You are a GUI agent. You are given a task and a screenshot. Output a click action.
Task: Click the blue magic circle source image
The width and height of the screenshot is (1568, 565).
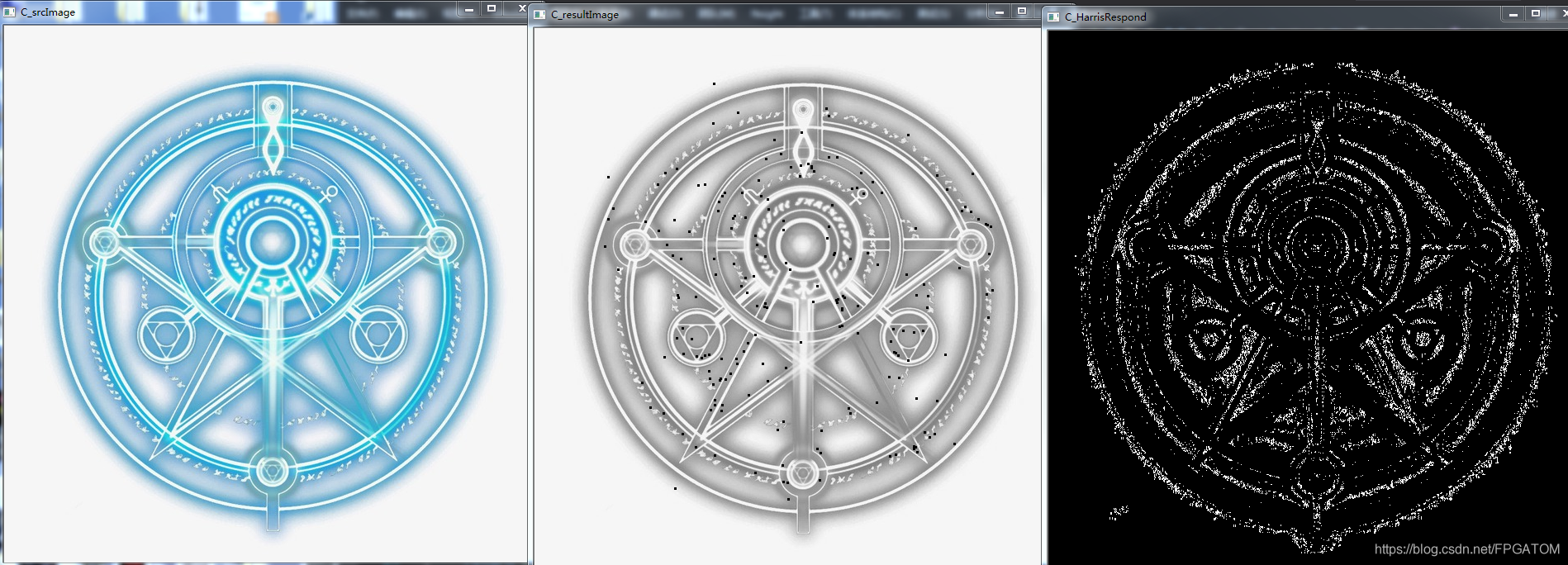[x=265, y=293]
